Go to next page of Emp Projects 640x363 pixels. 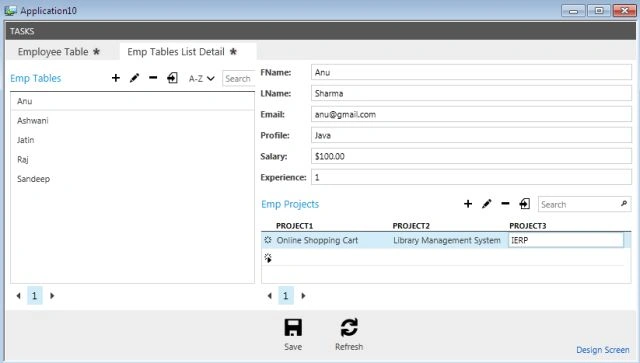point(303,296)
